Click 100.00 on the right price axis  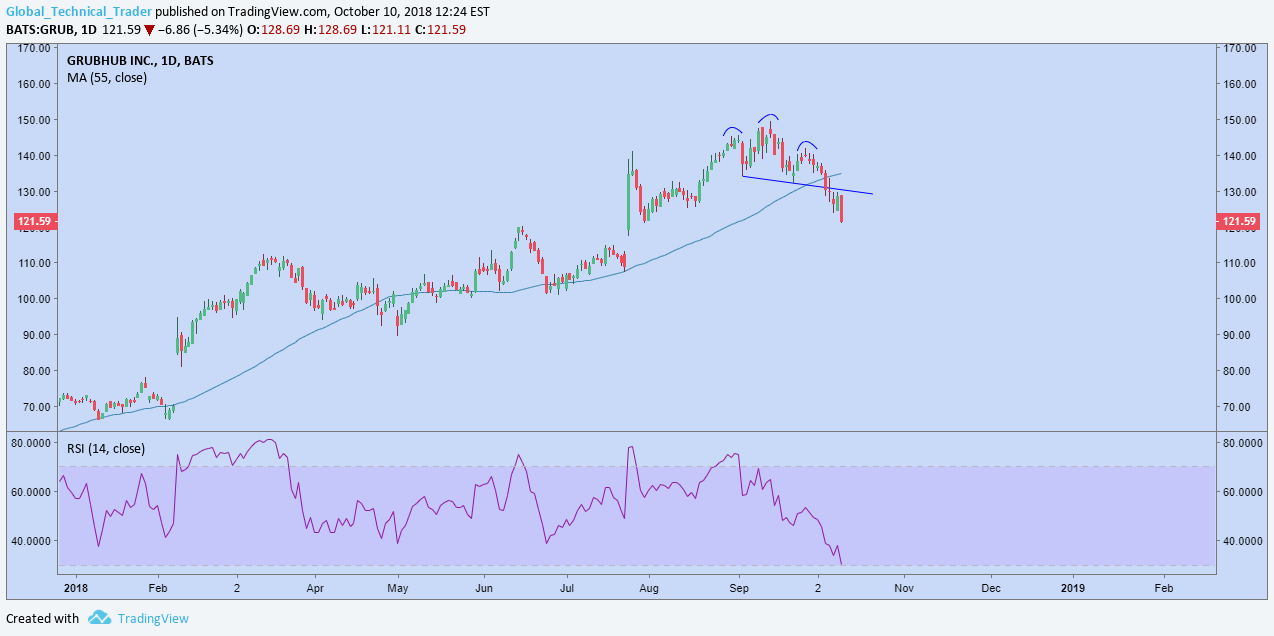(1241, 299)
